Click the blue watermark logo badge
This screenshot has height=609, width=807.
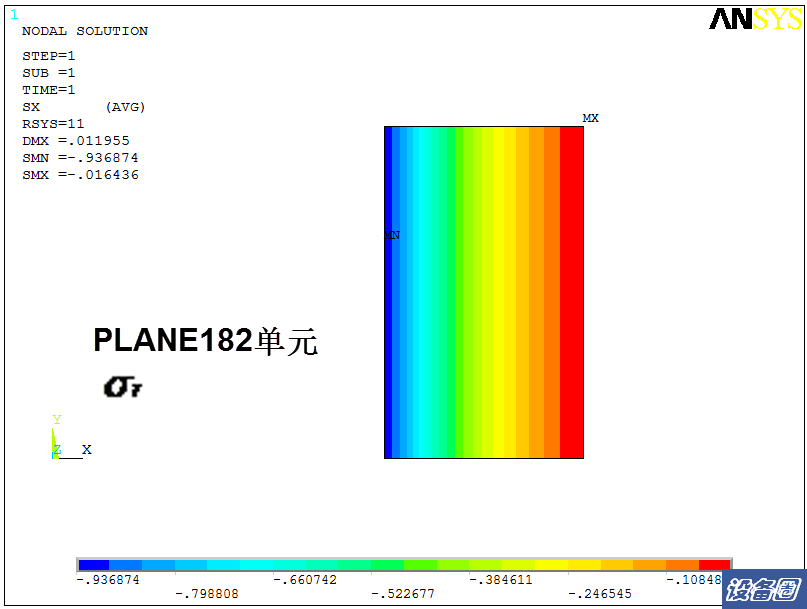[x=764, y=589]
